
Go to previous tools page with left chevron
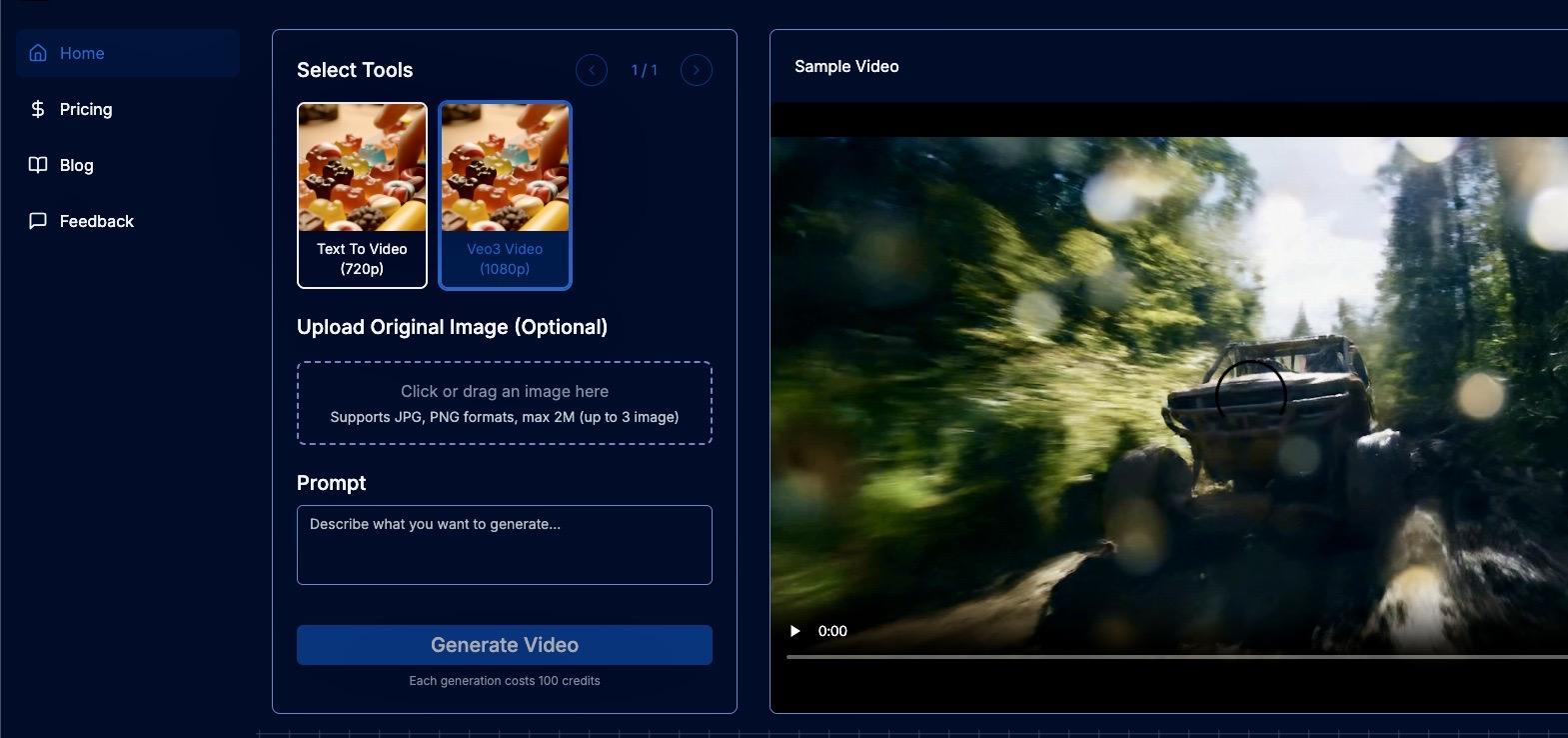pyautogui.click(x=592, y=70)
